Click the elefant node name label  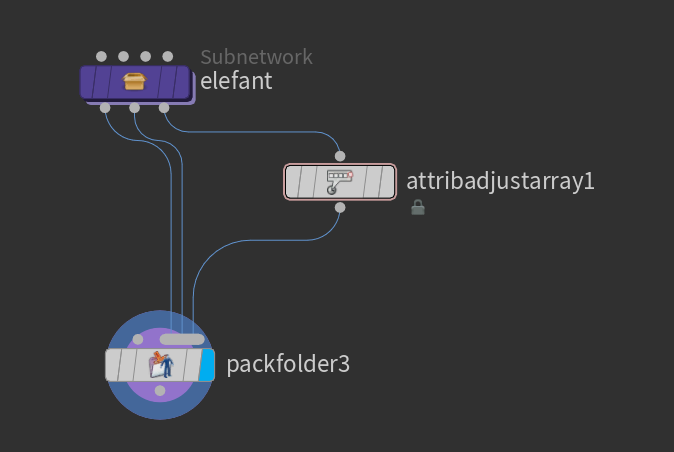coord(236,81)
